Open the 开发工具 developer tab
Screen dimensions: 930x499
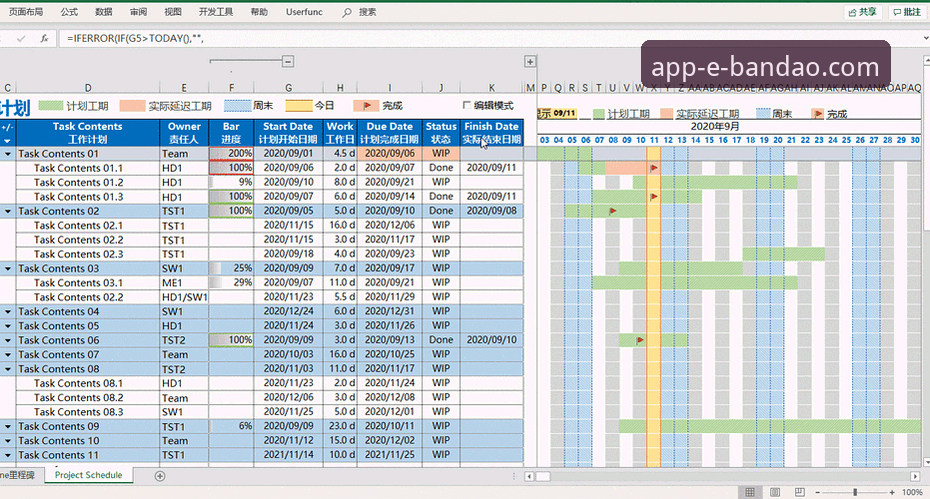point(216,12)
